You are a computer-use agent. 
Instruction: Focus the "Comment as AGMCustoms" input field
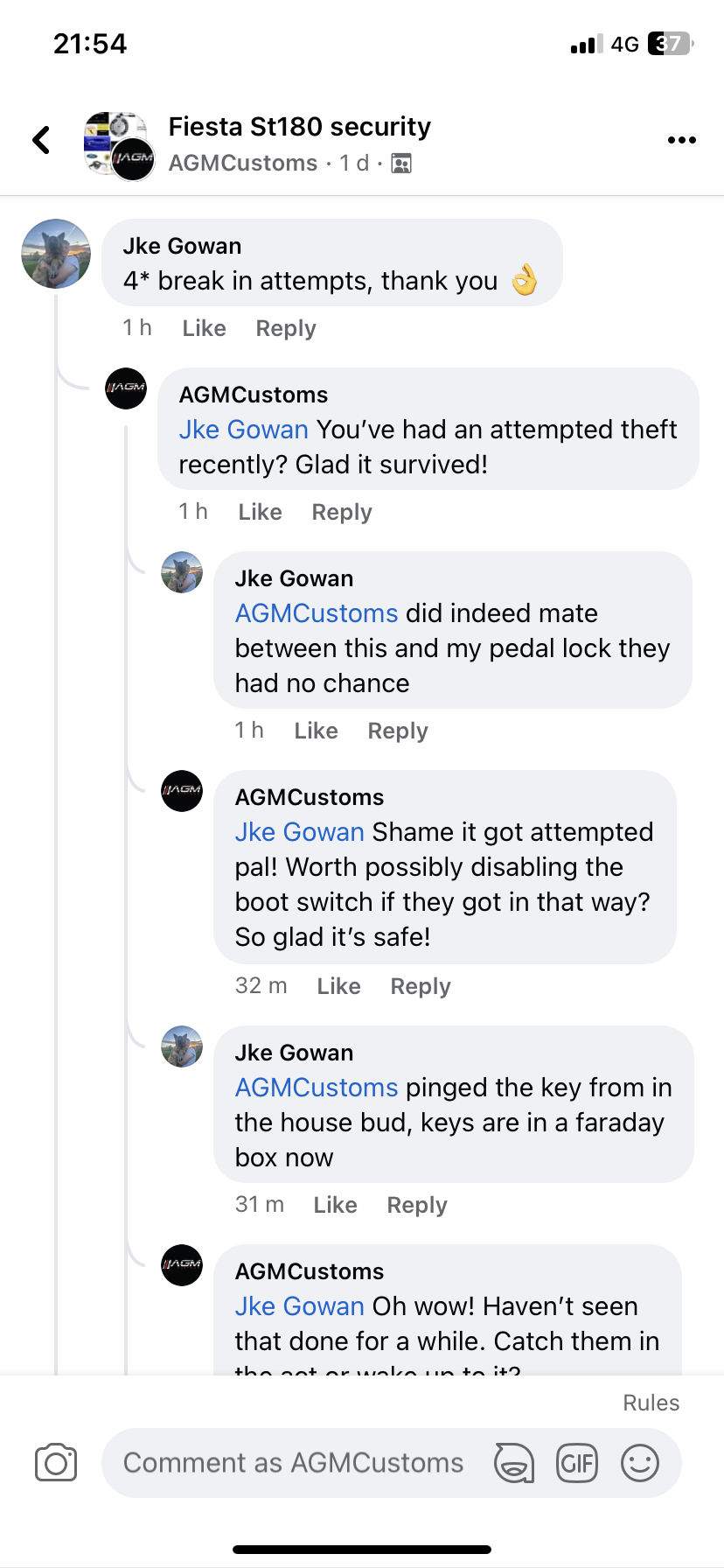click(294, 1463)
